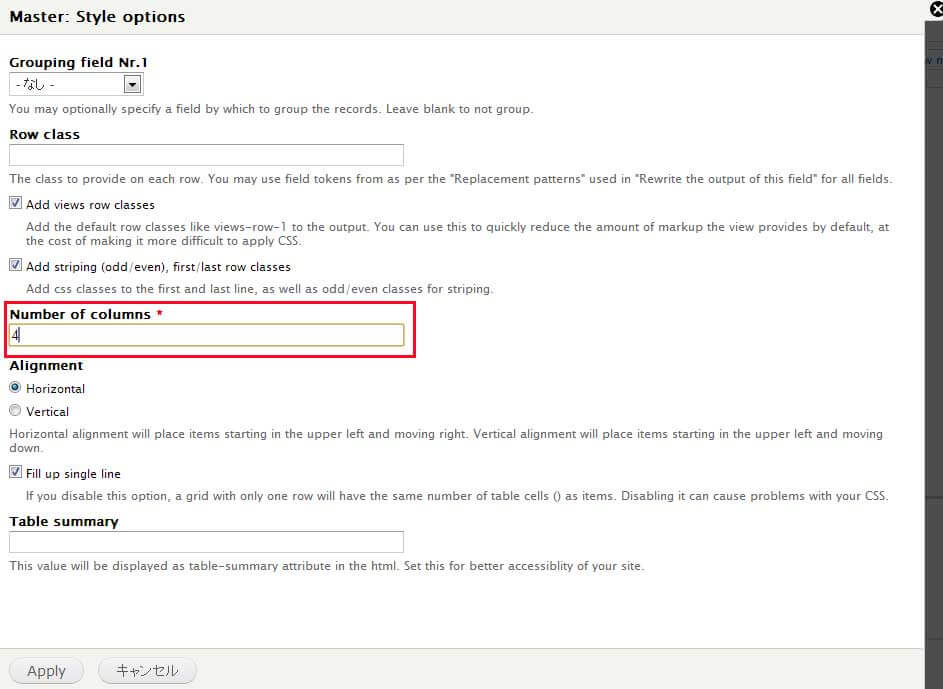Click into the Number of columns field

coord(206,335)
